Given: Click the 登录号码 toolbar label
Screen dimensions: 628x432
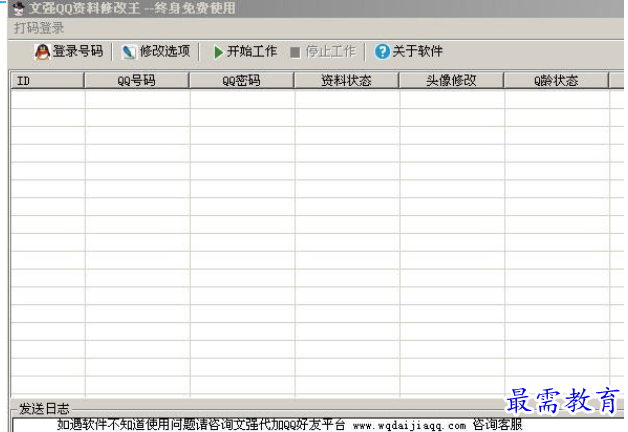Looking at the screenshot, I should pyautogui.click(x=78, y=51).
